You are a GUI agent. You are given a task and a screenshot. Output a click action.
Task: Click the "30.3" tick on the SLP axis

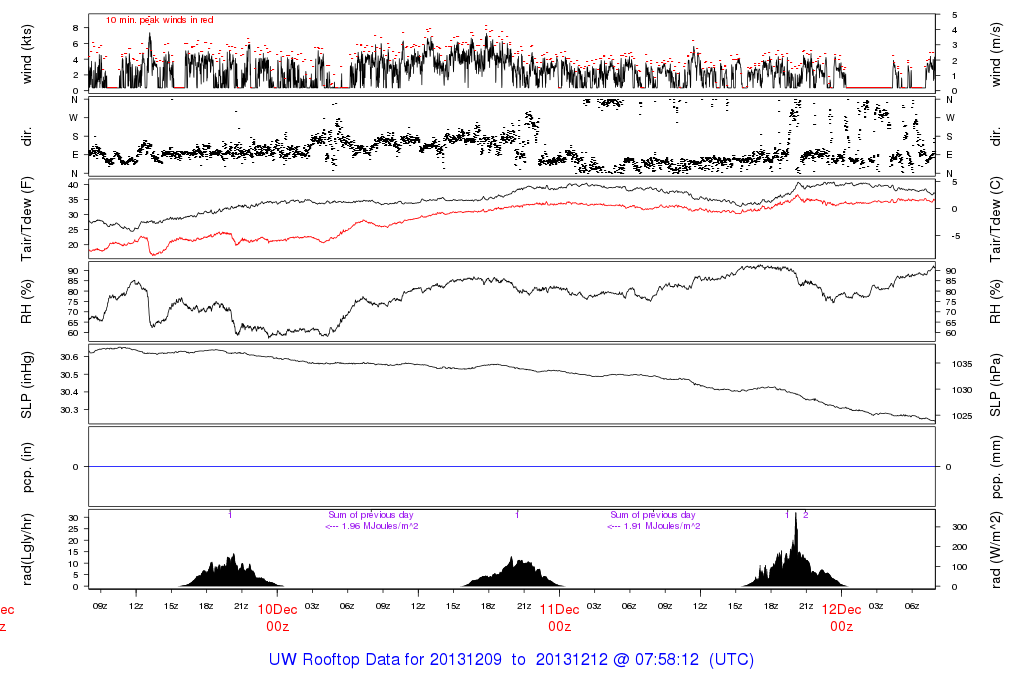(69, 409)
